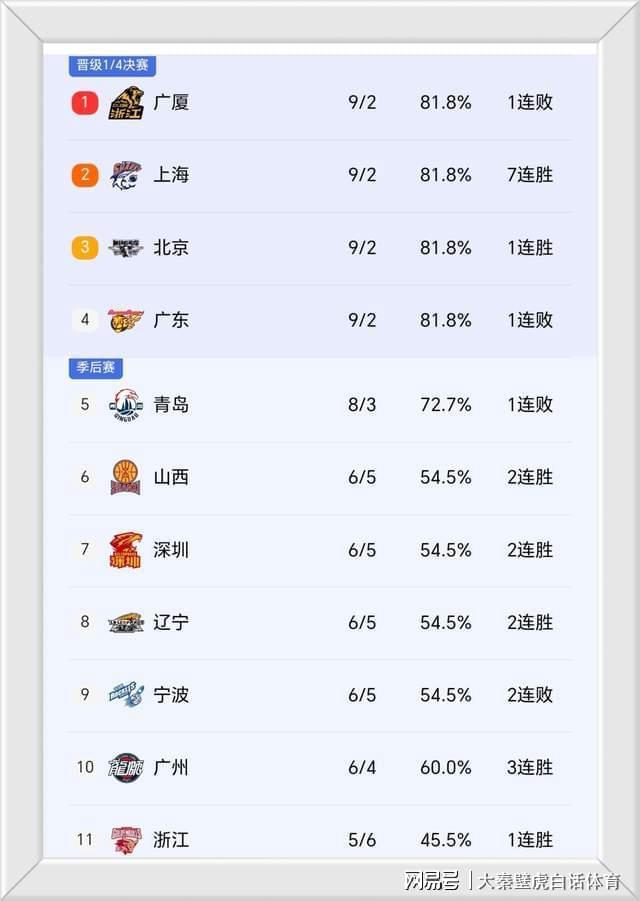Select the 季后赛 section label
640x901 pixels.
pyautogui.click(x=96, y=368)
